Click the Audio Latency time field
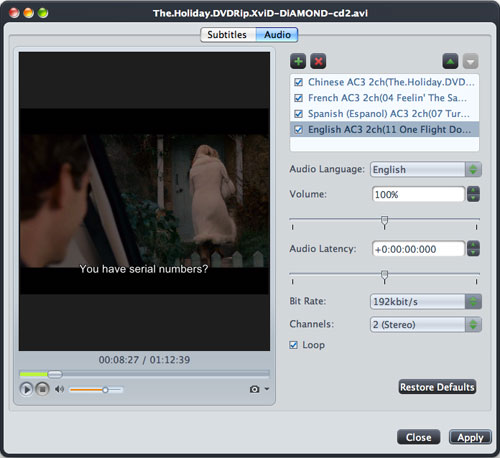This screenshot has width=500, height=458. (418, 249)
